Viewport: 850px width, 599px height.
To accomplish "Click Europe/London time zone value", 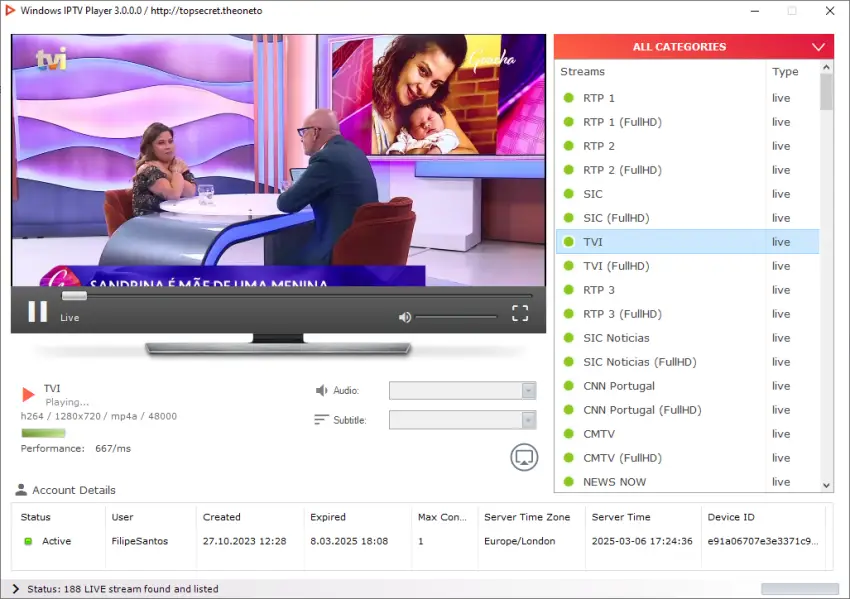I will coord(519,541).
